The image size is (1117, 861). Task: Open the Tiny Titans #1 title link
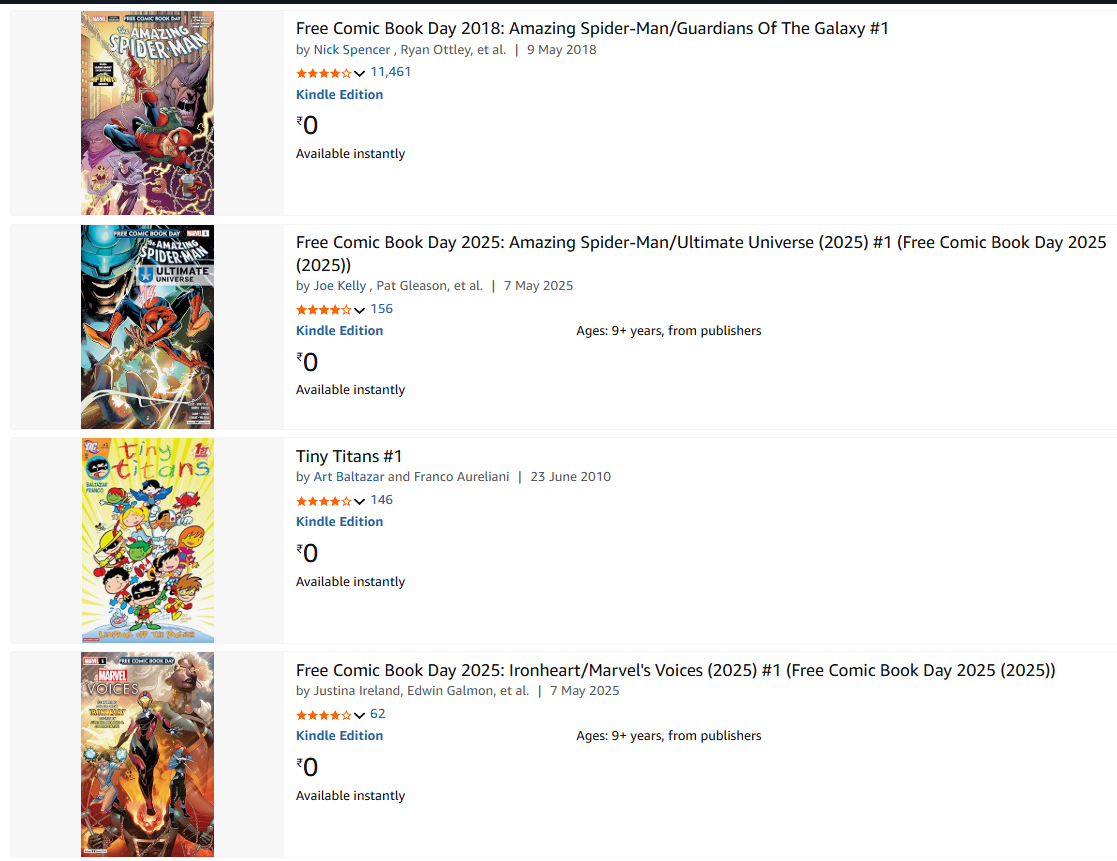349,456
